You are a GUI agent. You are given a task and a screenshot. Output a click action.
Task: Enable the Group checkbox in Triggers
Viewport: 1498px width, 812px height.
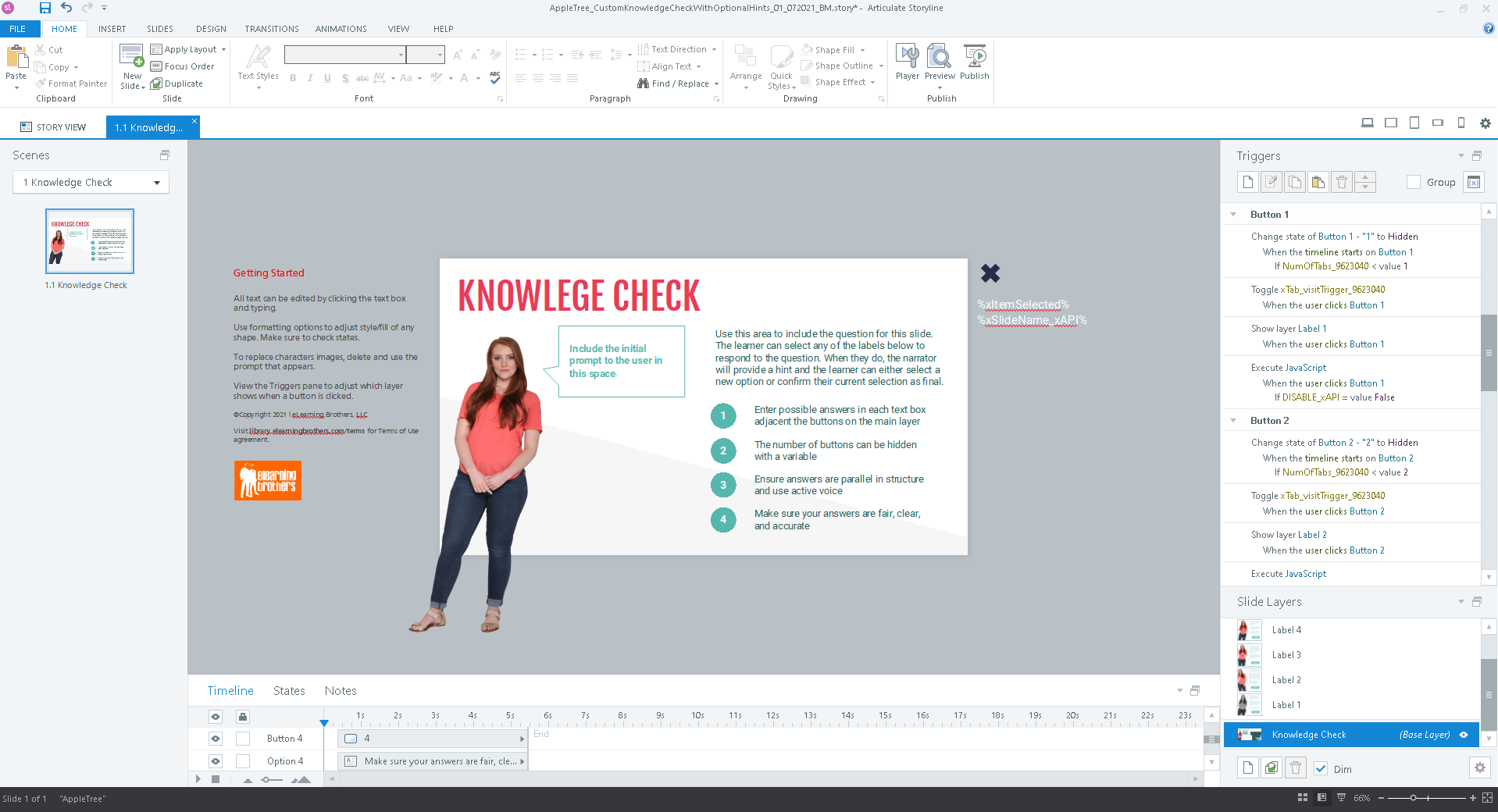point(1413,182)
